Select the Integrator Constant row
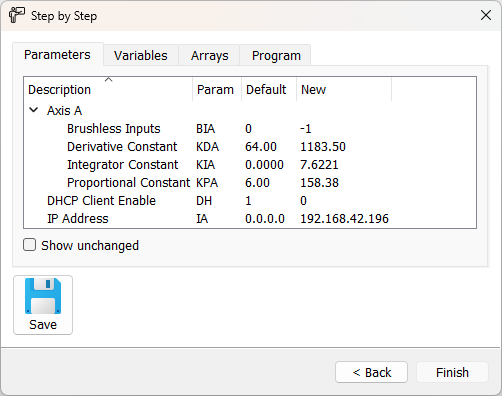The width and height of the screenshot is (502, 396). click(x=250, y=165)
